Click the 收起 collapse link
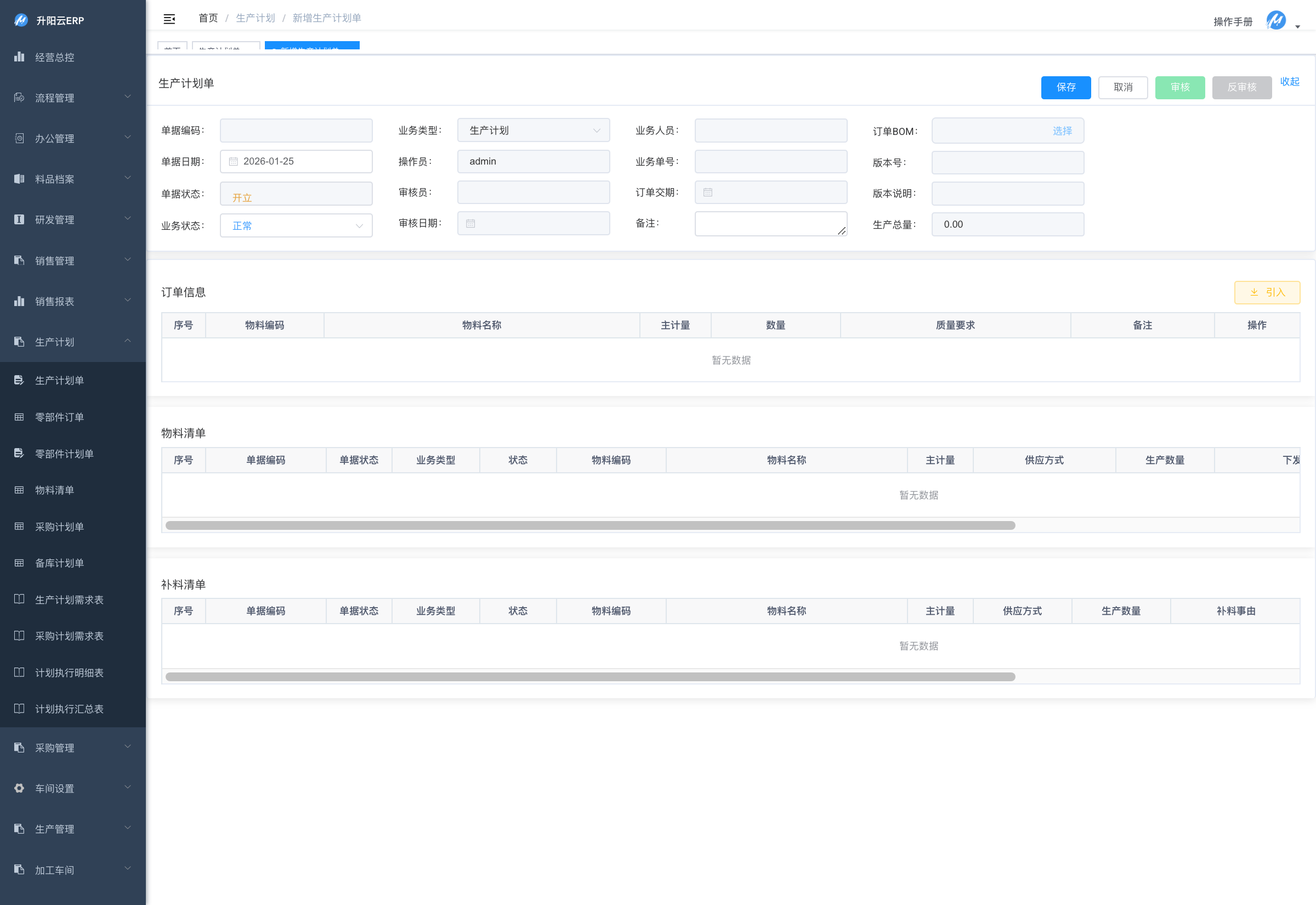 pyautogui.click(x=1289, y=82)
